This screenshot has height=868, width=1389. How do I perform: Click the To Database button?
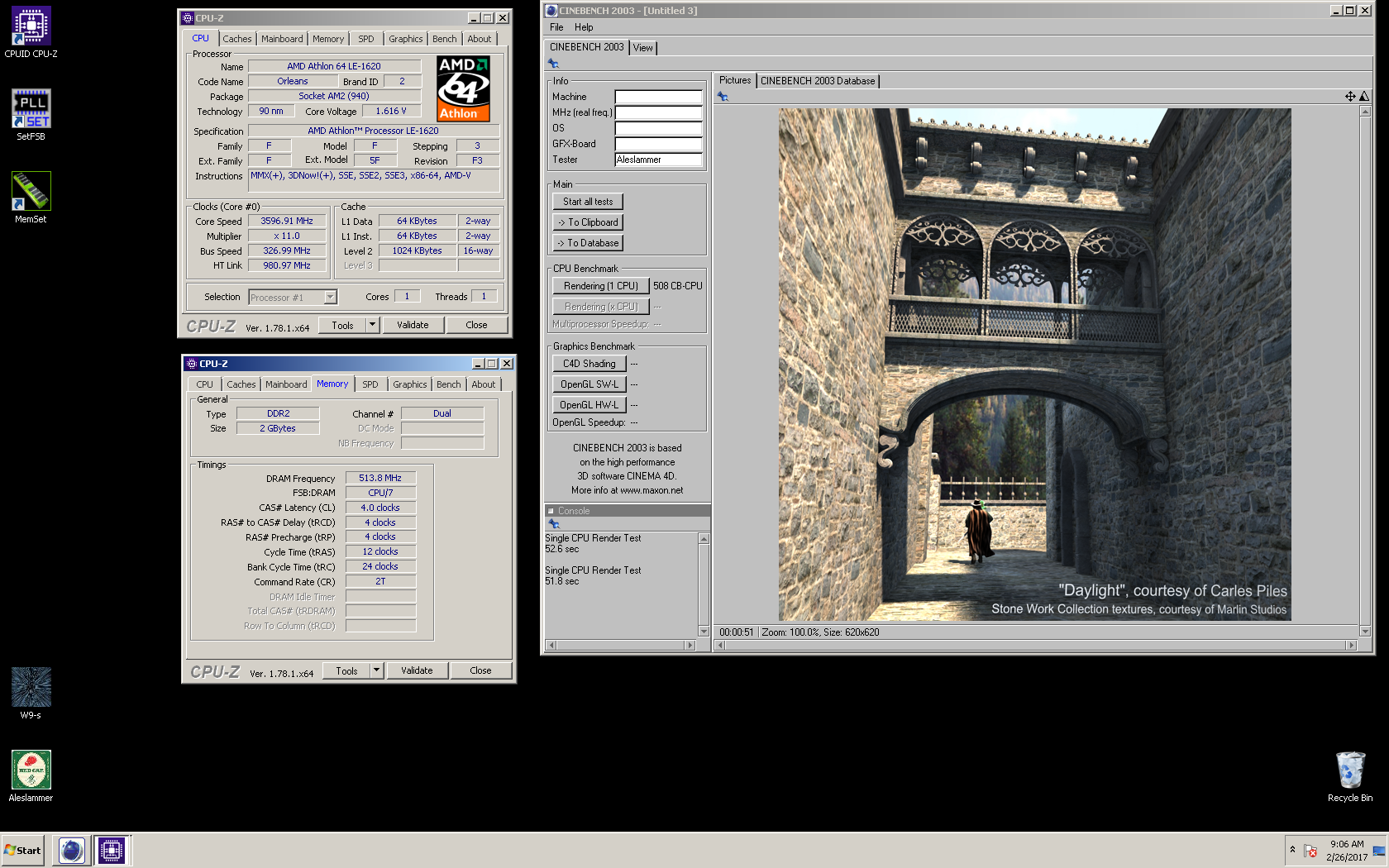pyautogui.click(x=588, y=243)
